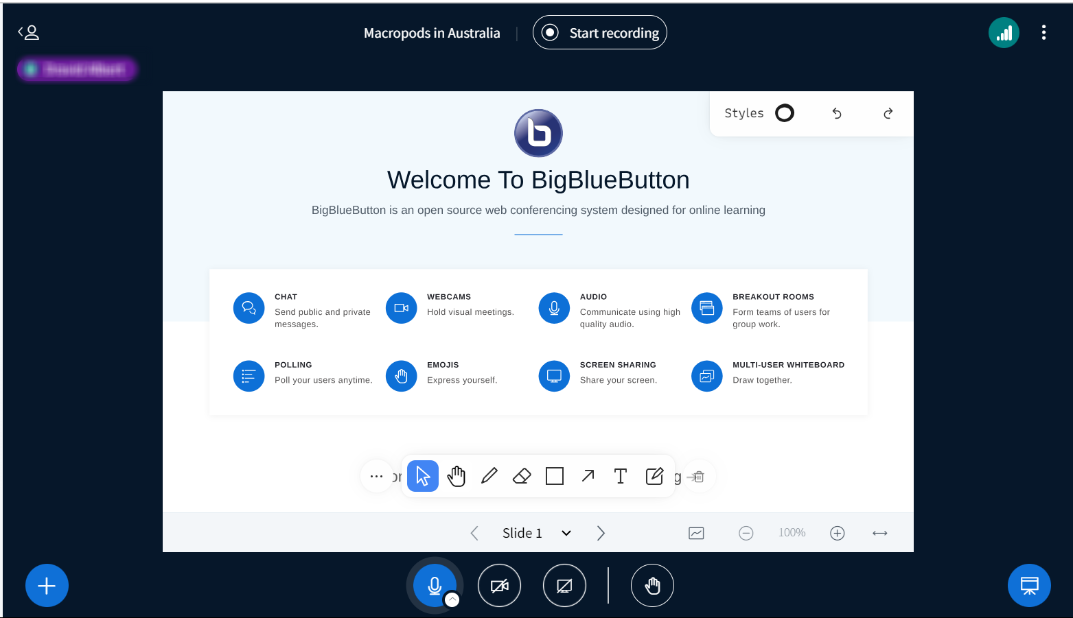
Task: Select the Text tool
Action: pos(621,476)
